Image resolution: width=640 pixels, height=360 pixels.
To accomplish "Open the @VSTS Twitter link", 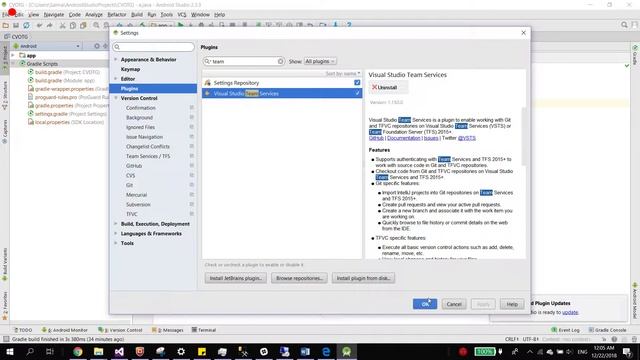I will pos(467,138).
